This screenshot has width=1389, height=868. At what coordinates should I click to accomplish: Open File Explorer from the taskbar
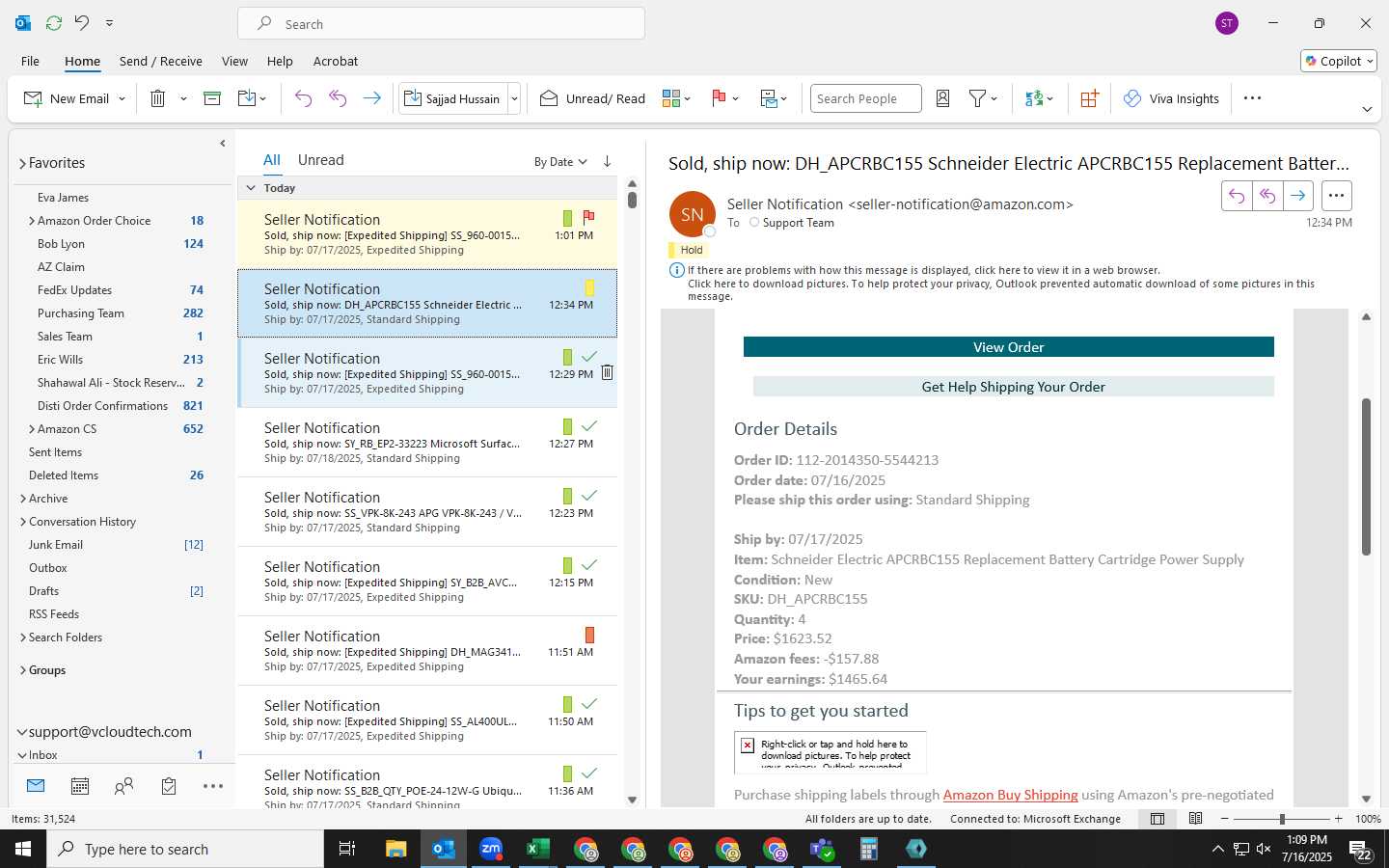396,849
